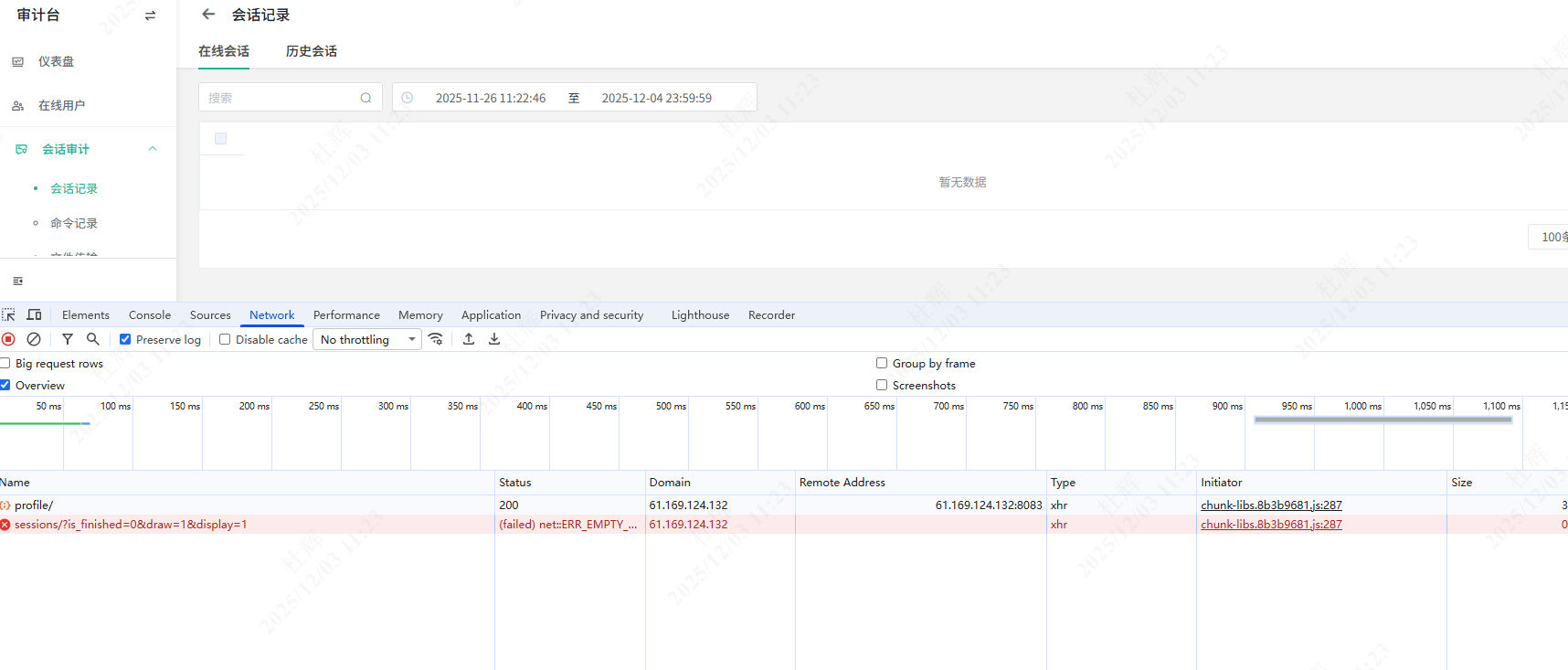The width and height of the screenshot is (1568, 670).
Task: Click the stop recording network log icon
Action: (9, 339)
